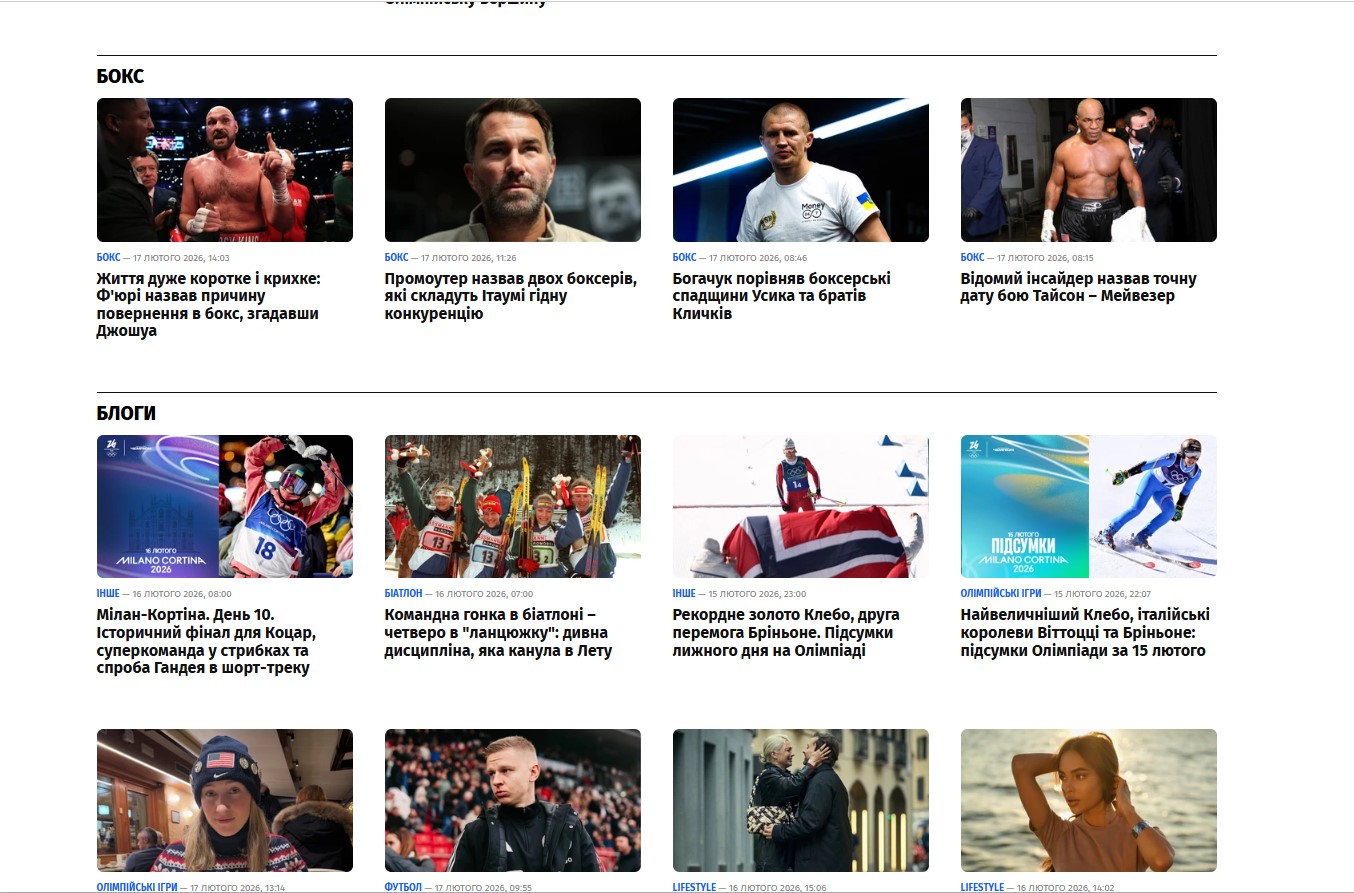The height and width of the screenshot is (893, 1354).
Task: Click the Eddie Hearn photo thumbnail
Action: 513,170
